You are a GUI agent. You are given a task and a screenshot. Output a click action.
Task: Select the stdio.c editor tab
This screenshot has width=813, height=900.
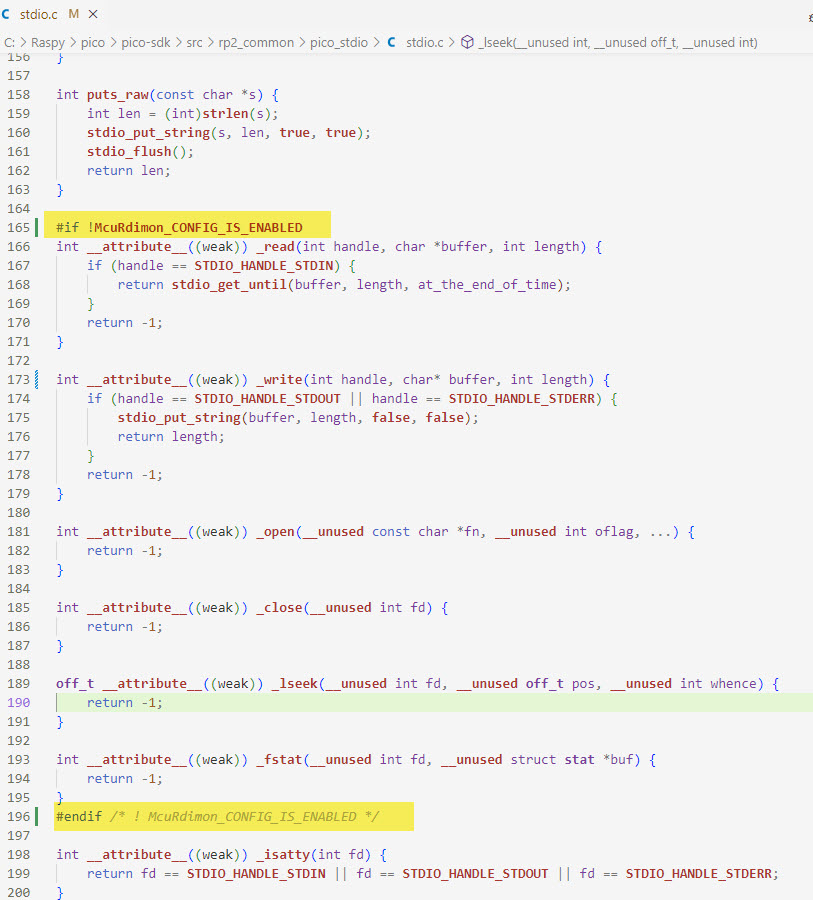(x=38, y=15)
